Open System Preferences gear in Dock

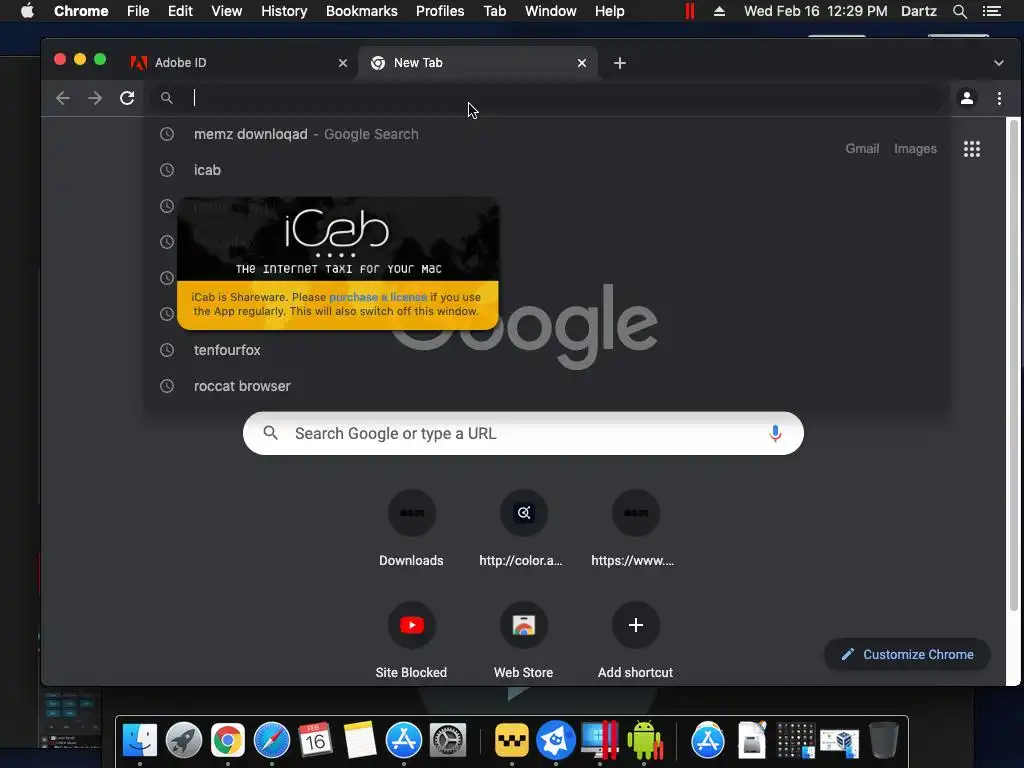click(448, 741)
